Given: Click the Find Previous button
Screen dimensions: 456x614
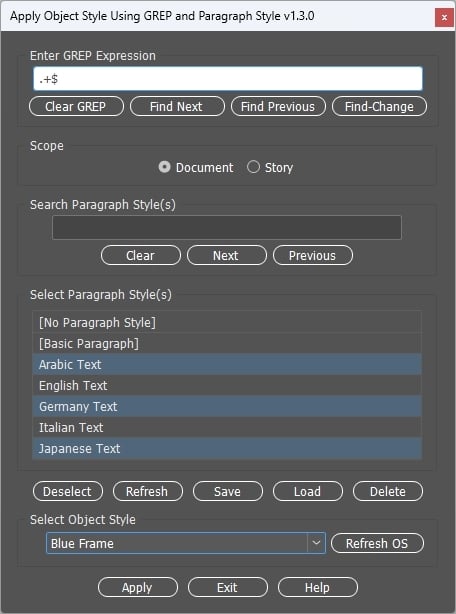Looking at the screenshot, I should click(278, 107).
